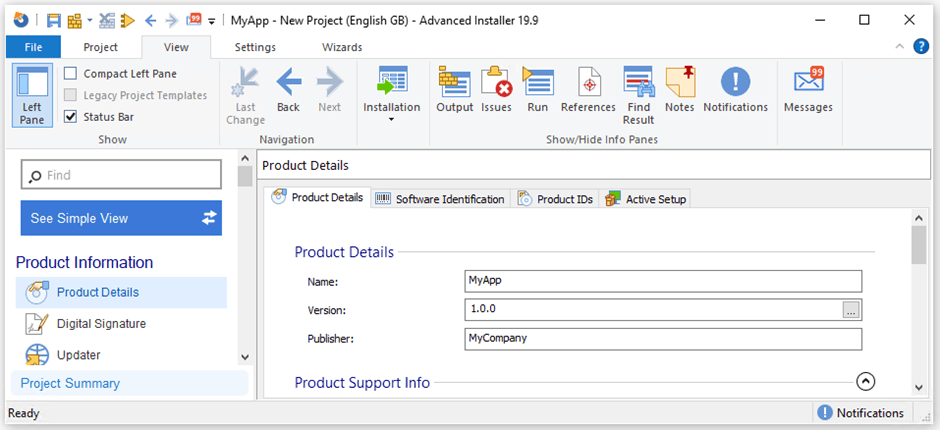Select Product Details in left pane
The height and width of the screenshot is (430, 940).
(x=121, y=293)
